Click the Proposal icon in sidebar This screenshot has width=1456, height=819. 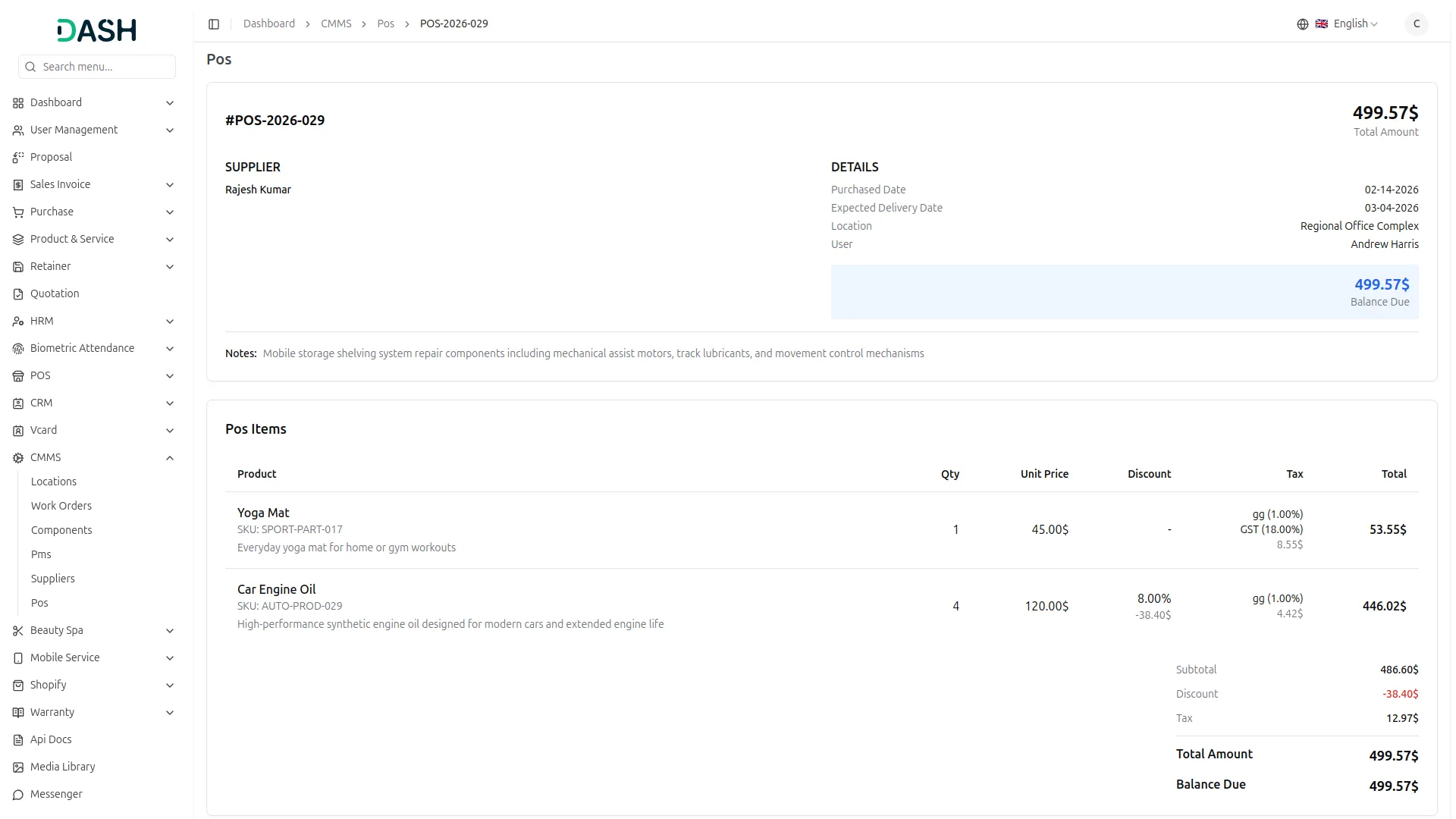tap(18, 158)
